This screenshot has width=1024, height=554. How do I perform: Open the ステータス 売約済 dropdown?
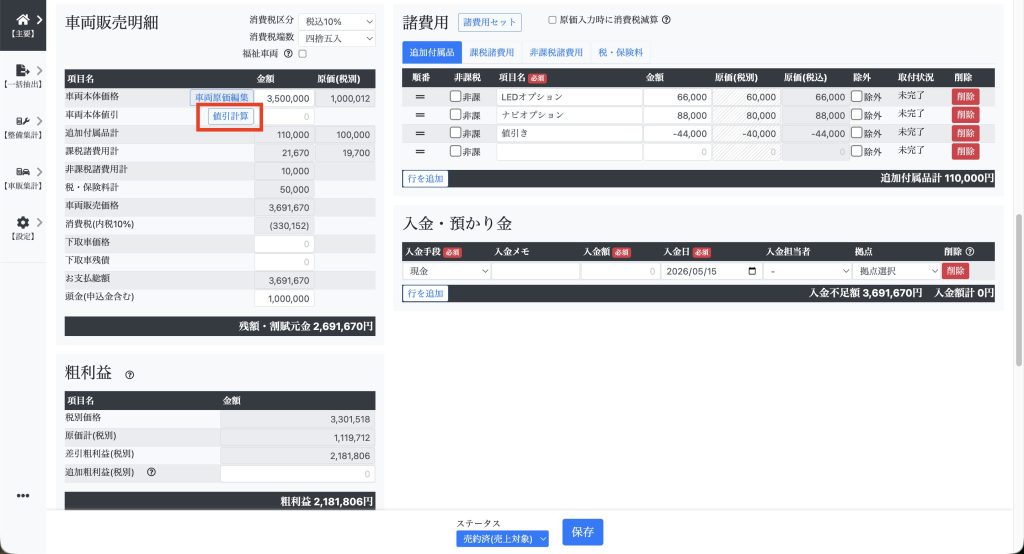(502, 539)
